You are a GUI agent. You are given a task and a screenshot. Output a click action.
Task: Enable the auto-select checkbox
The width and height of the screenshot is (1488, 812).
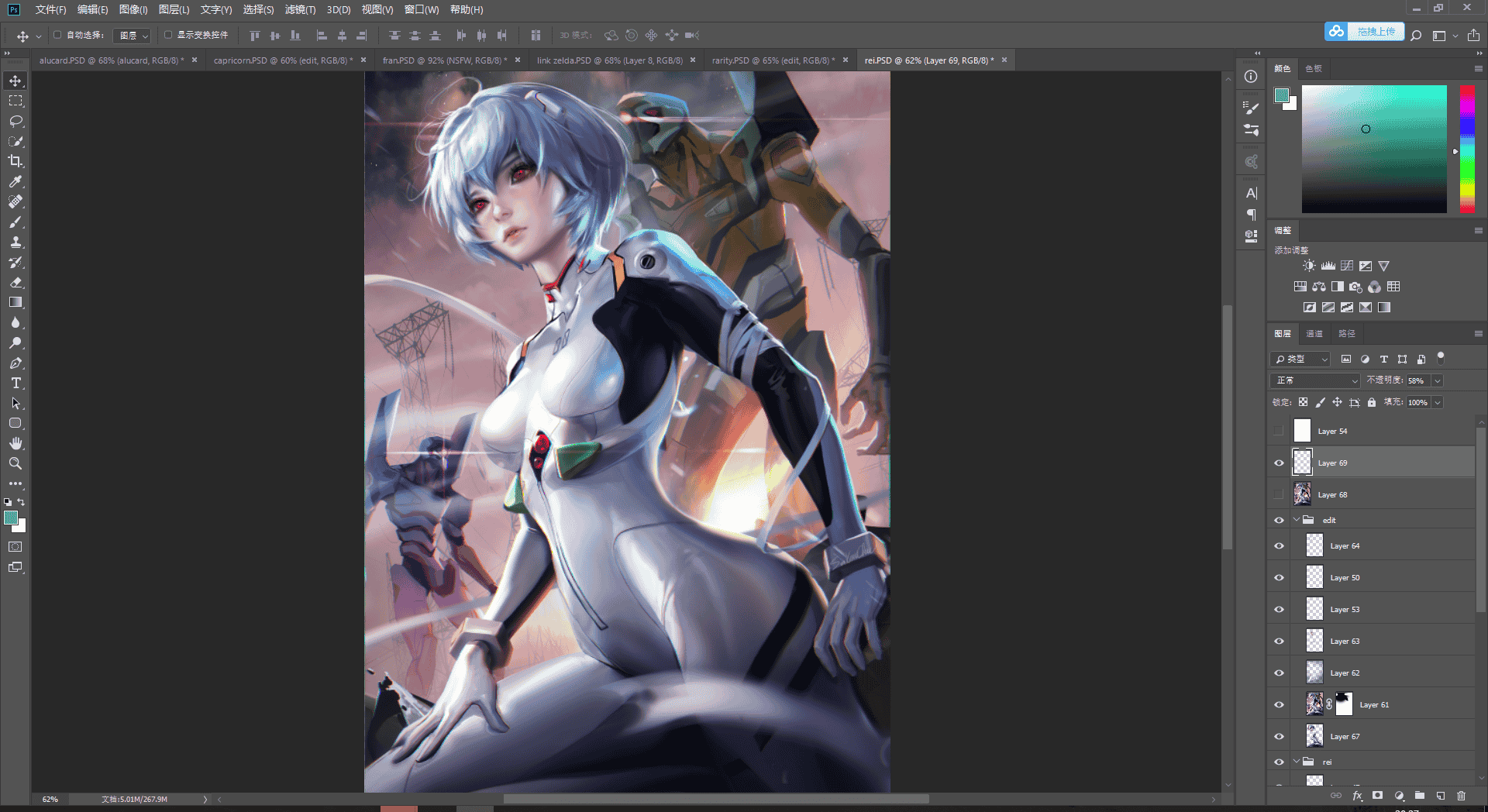(57, 35)
